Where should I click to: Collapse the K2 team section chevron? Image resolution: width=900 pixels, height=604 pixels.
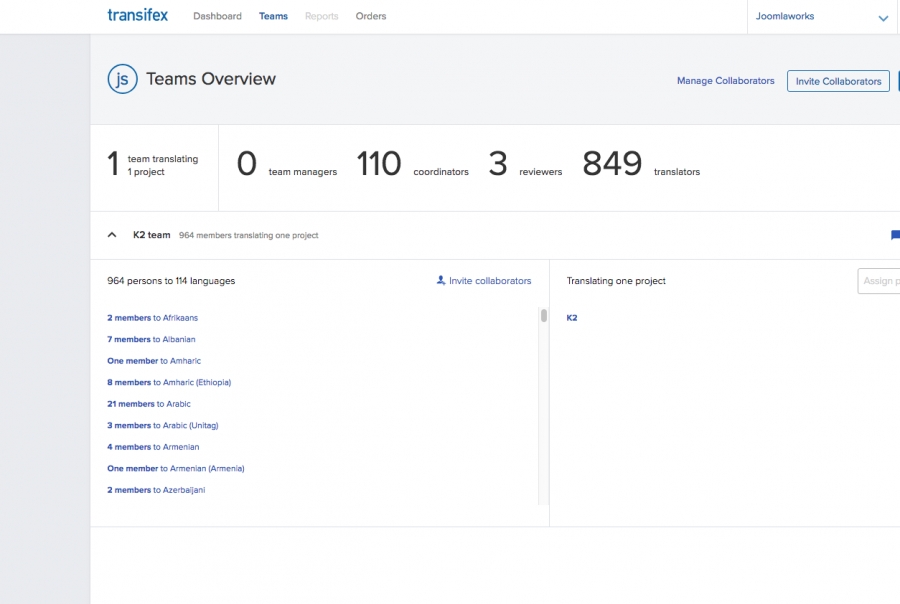[x=112, y=235]
